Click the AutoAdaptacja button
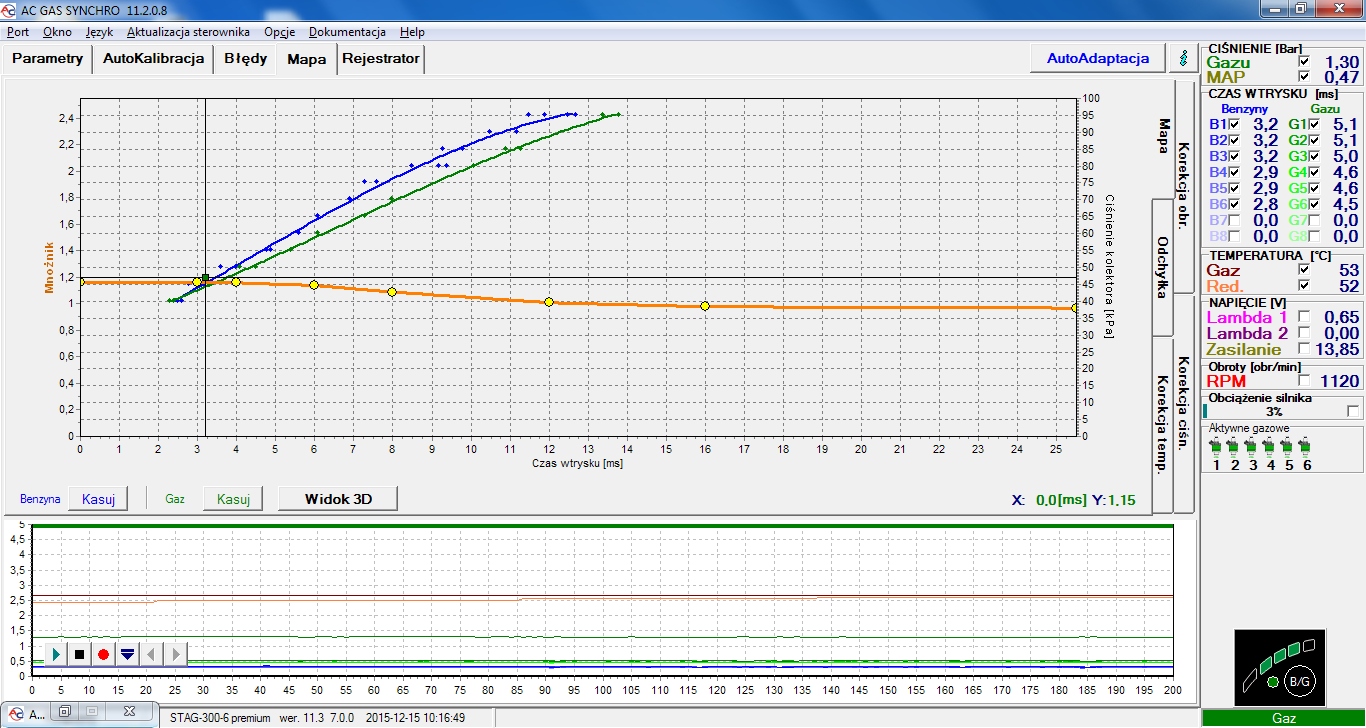1366x728 pixels. click(x=1098, y=58)
